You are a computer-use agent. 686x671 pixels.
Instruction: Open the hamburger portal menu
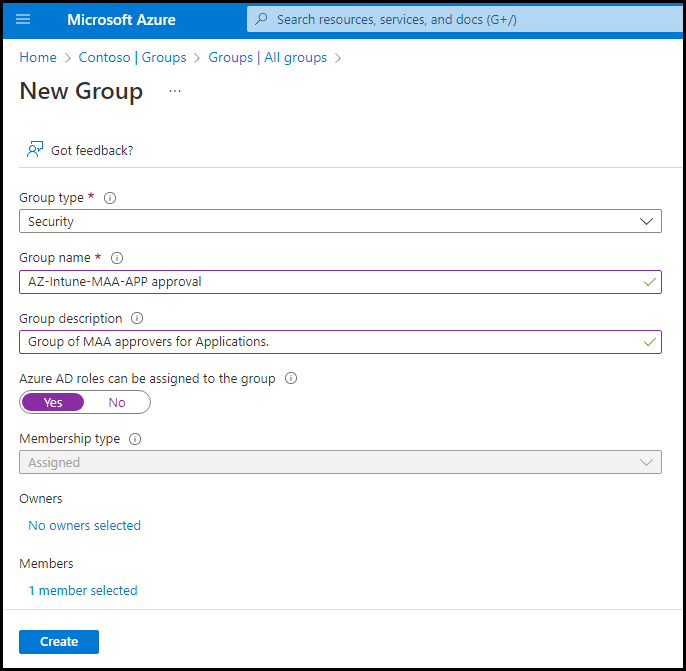(x=24, y=19)
